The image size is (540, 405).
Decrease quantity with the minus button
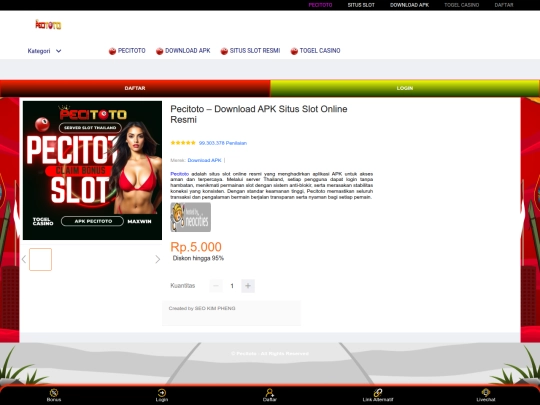(216, 286)
